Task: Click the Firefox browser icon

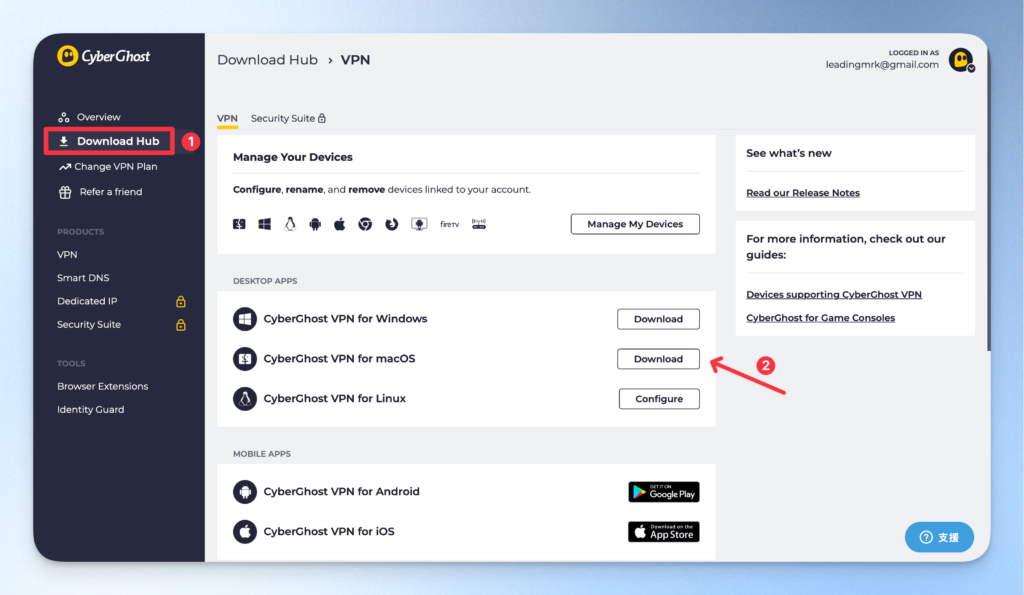Action: (391, 224)
